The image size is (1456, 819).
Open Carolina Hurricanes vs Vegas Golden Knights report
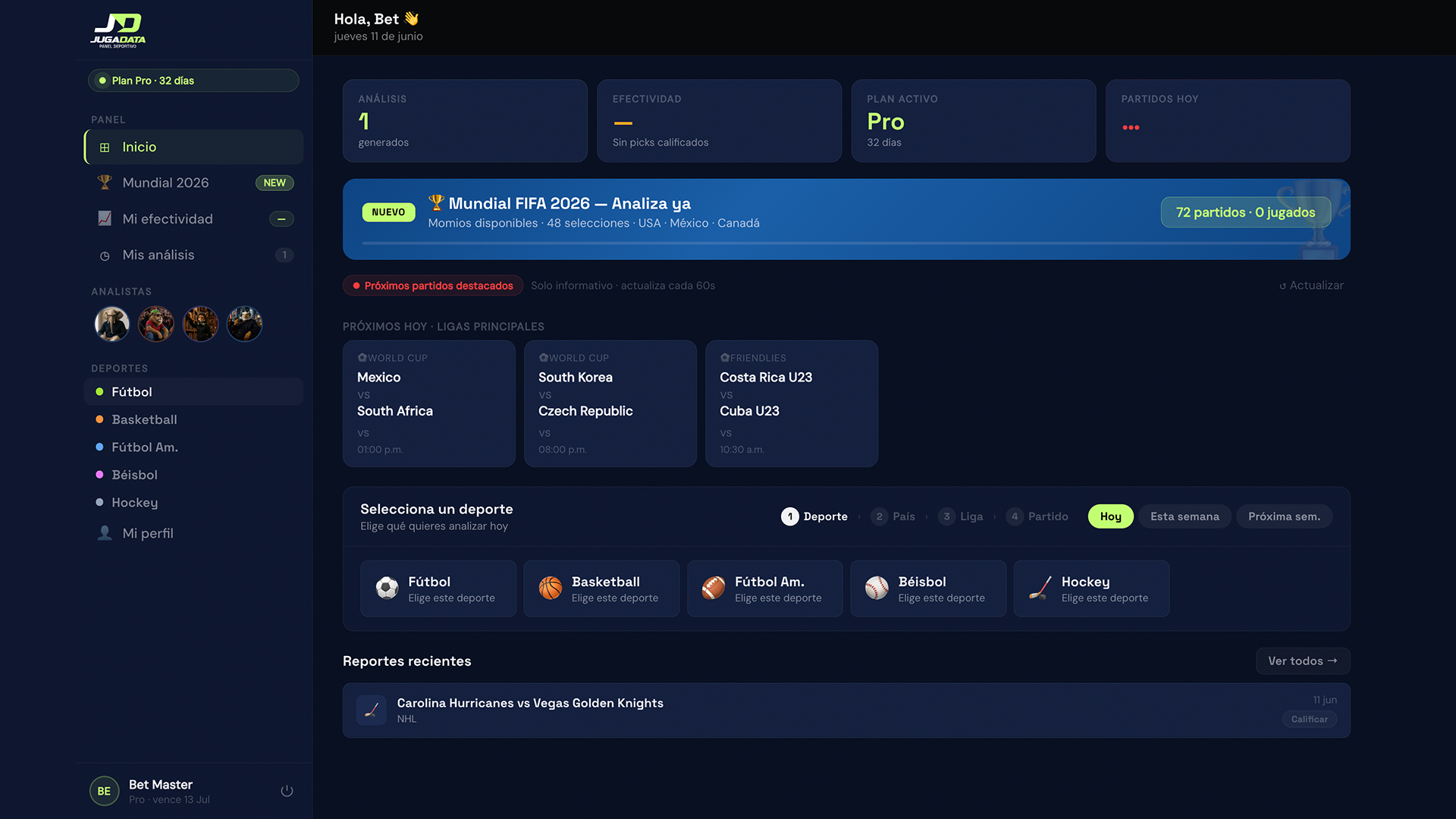pos(846,711)
